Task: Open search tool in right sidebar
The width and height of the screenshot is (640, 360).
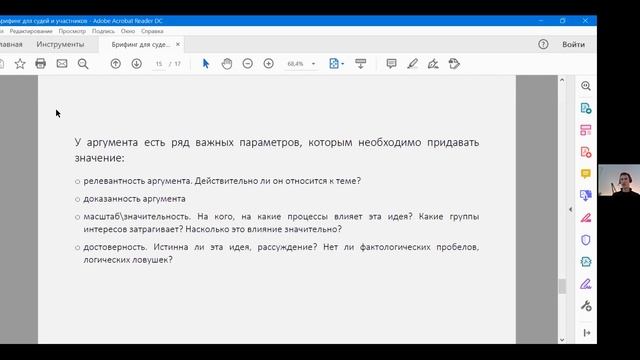Action: click(x=586, y=86)
